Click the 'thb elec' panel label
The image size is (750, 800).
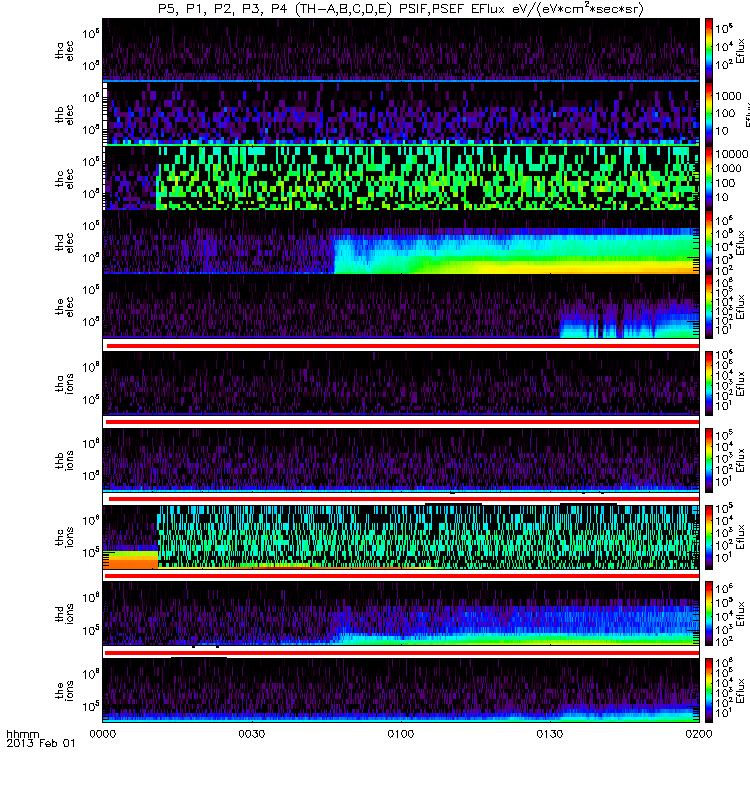64,115
